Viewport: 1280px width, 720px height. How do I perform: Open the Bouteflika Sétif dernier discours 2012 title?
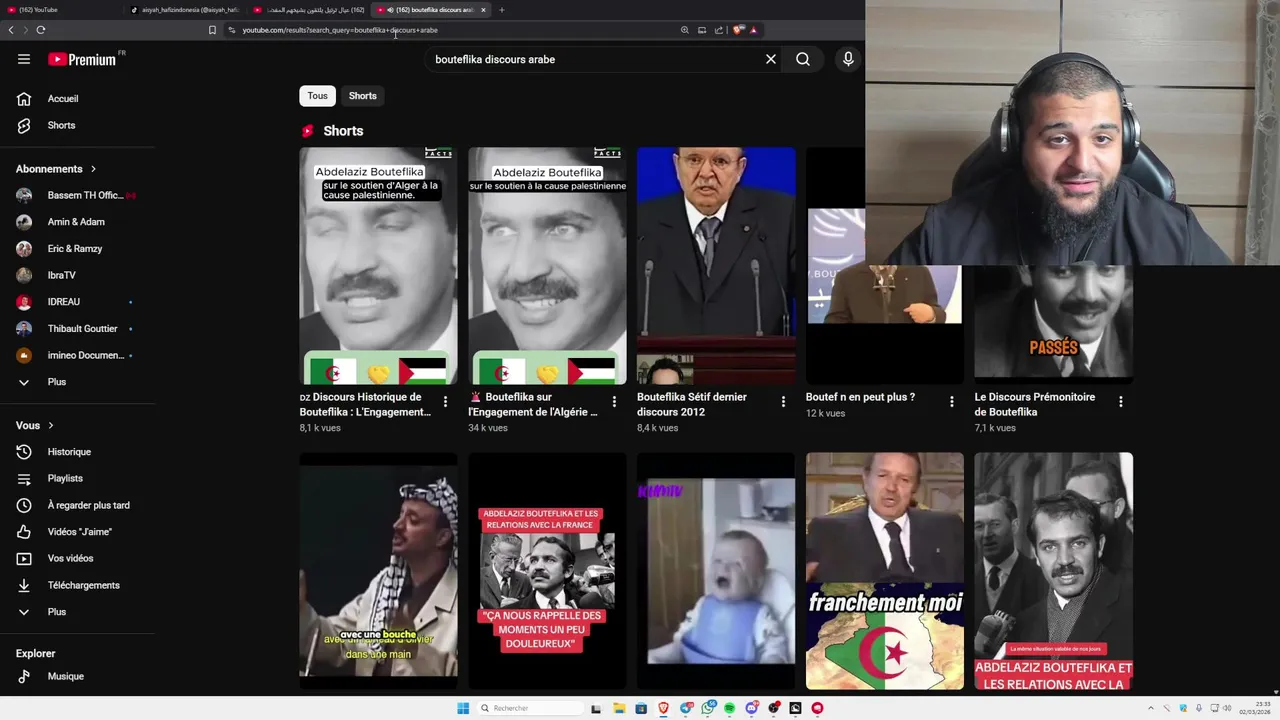click(x=692, y=404)
